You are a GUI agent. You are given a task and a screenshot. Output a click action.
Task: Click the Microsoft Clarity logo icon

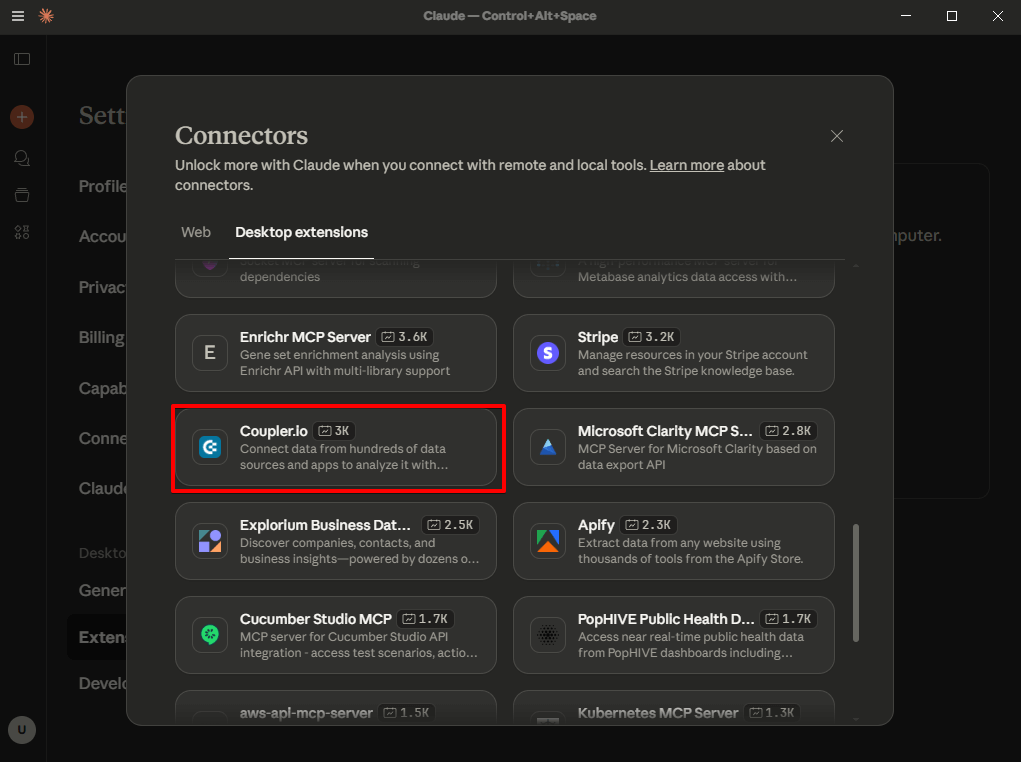[x=547, y=447]
